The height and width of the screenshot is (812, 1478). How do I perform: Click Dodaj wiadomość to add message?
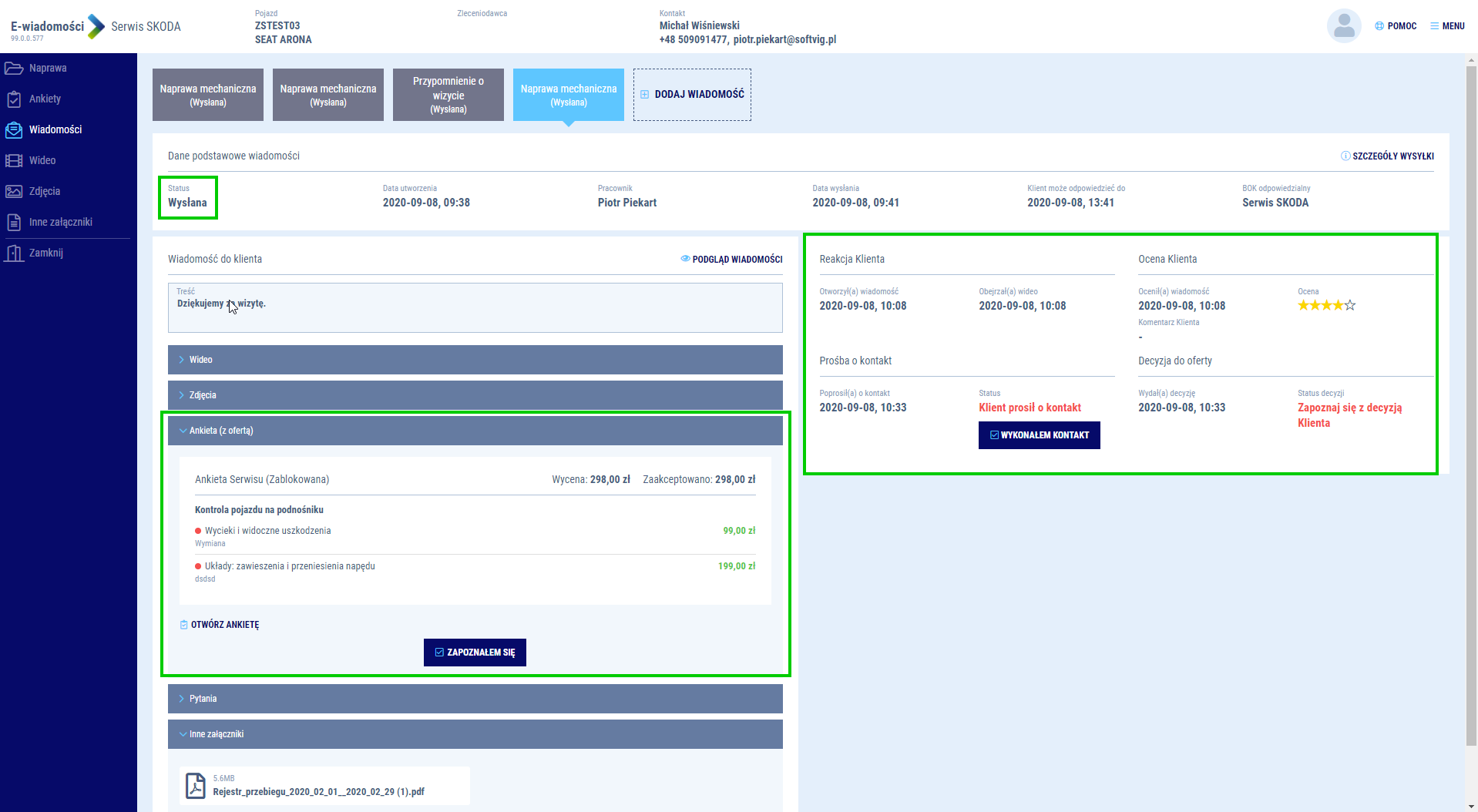point(691,95)
